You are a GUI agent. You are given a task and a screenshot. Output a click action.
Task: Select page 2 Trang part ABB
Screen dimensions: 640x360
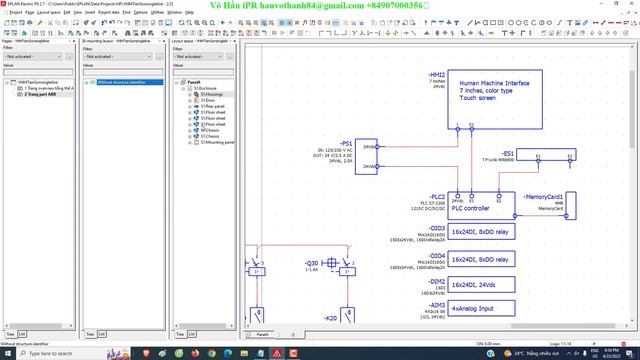pyautogui.click(x=40, y=94)
